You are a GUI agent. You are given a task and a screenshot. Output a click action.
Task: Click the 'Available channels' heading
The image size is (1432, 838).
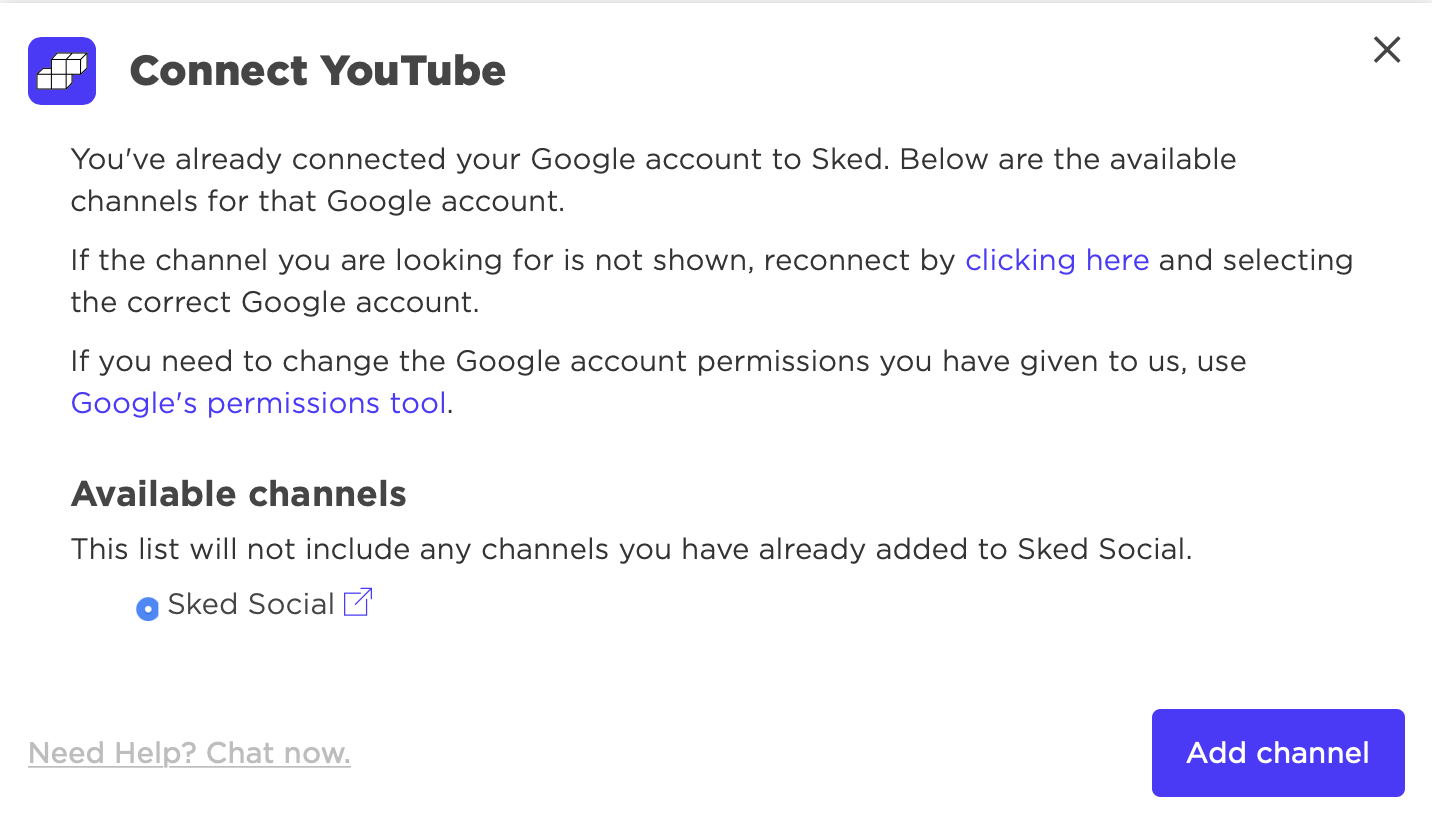click(239, 494)
